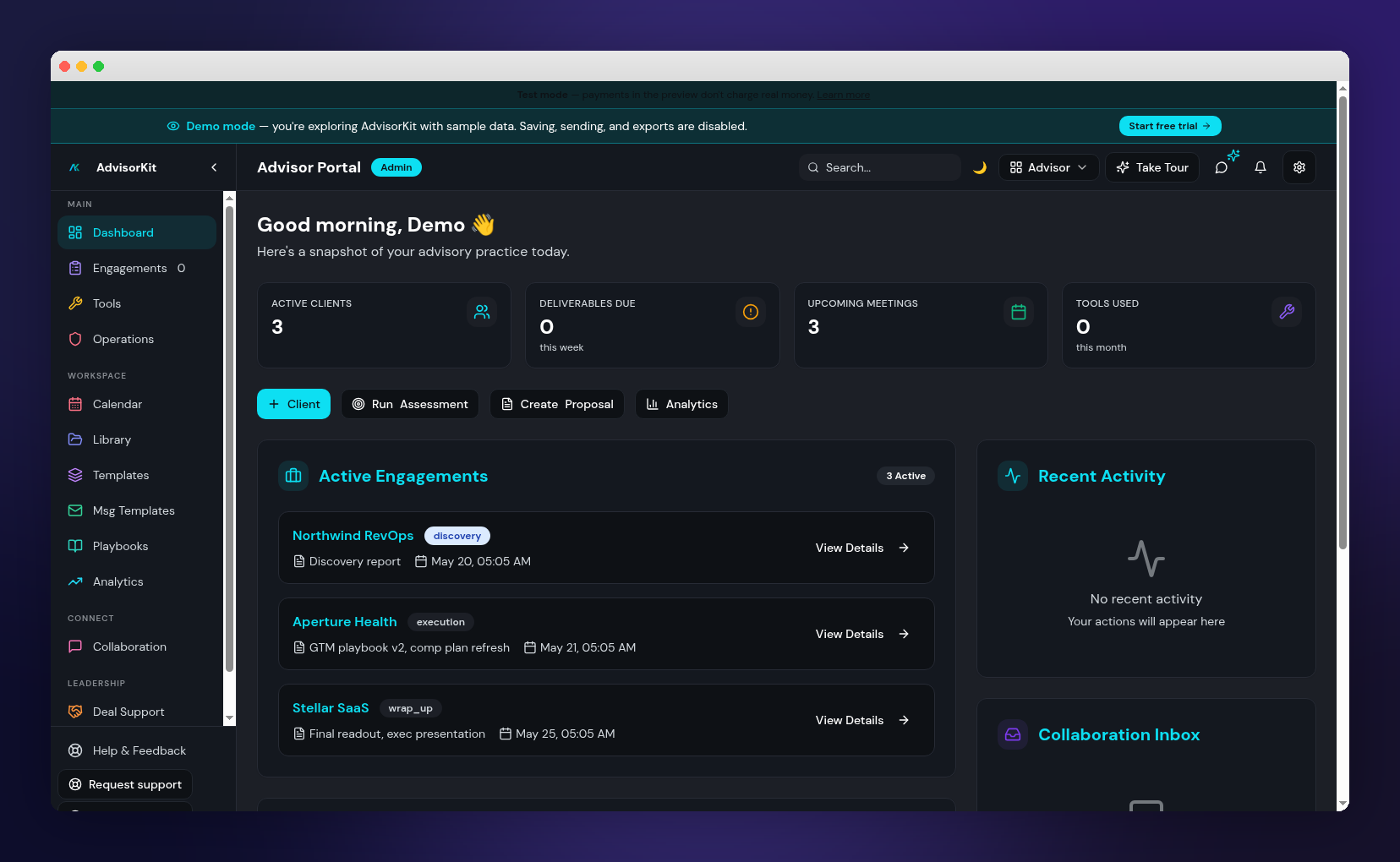Open the Stellar SaaS engagement title
Screen dimensions: 1400x862
331,708
